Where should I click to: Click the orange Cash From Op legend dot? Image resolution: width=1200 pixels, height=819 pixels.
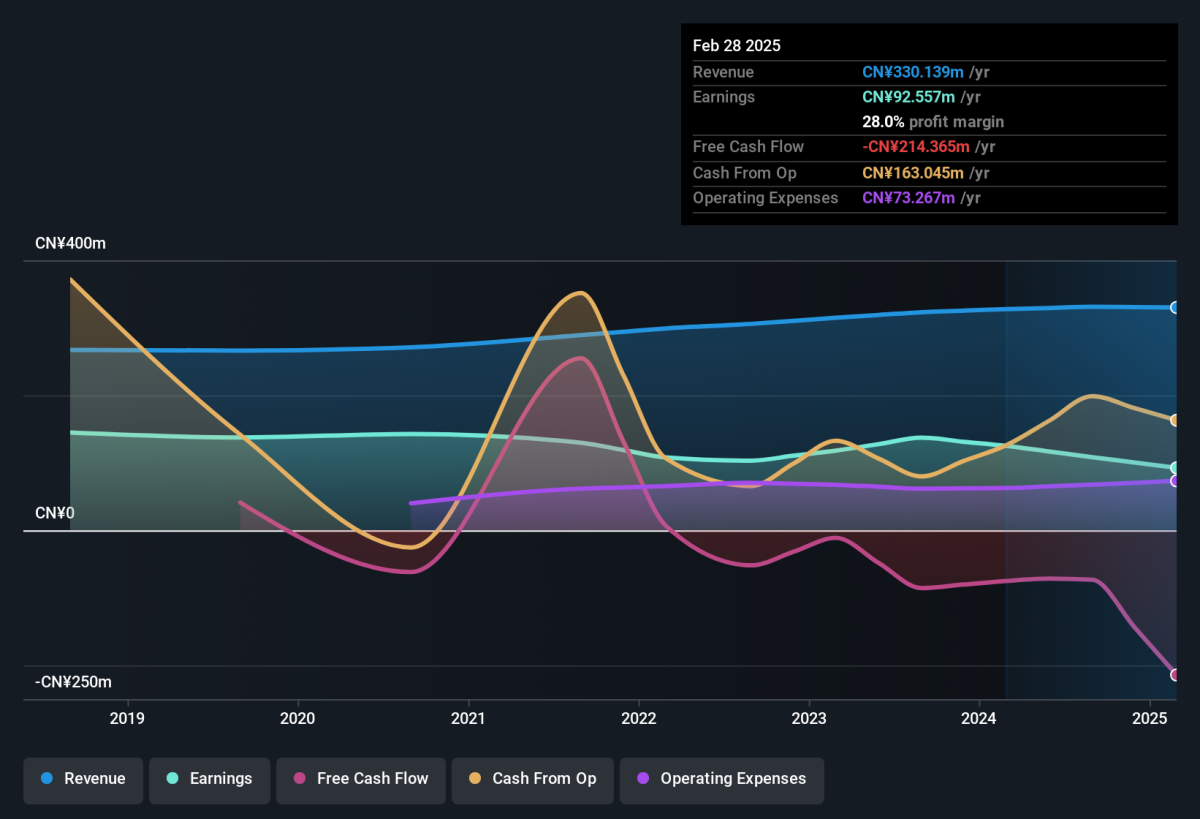(475, 779)
